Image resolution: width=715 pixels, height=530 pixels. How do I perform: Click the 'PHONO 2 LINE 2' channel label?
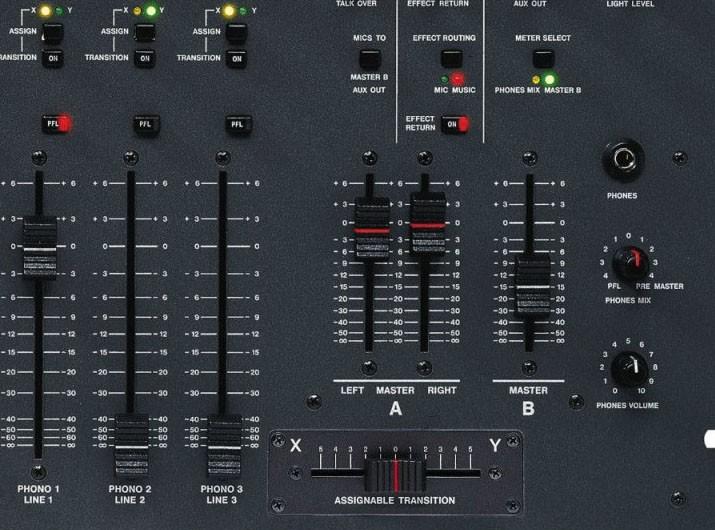[130, 494]
